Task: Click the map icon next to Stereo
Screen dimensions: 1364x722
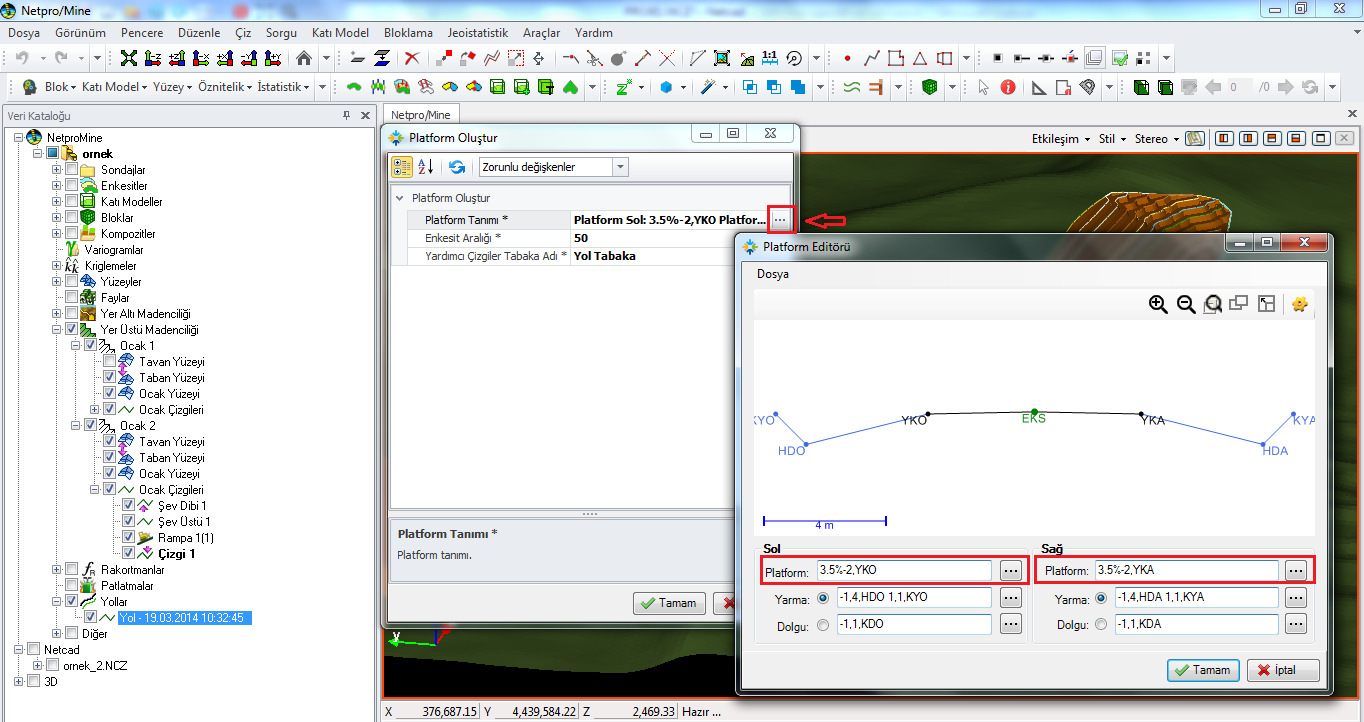Action: (x=1194, y=138)
